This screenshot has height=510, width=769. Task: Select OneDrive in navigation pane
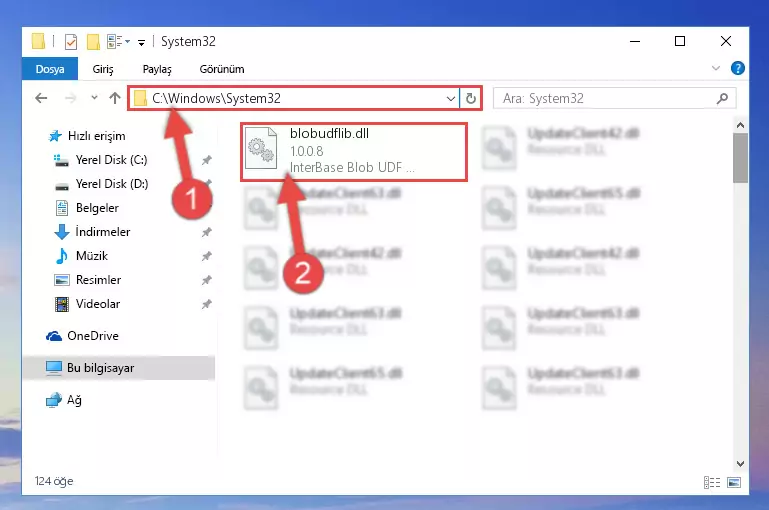93,336
